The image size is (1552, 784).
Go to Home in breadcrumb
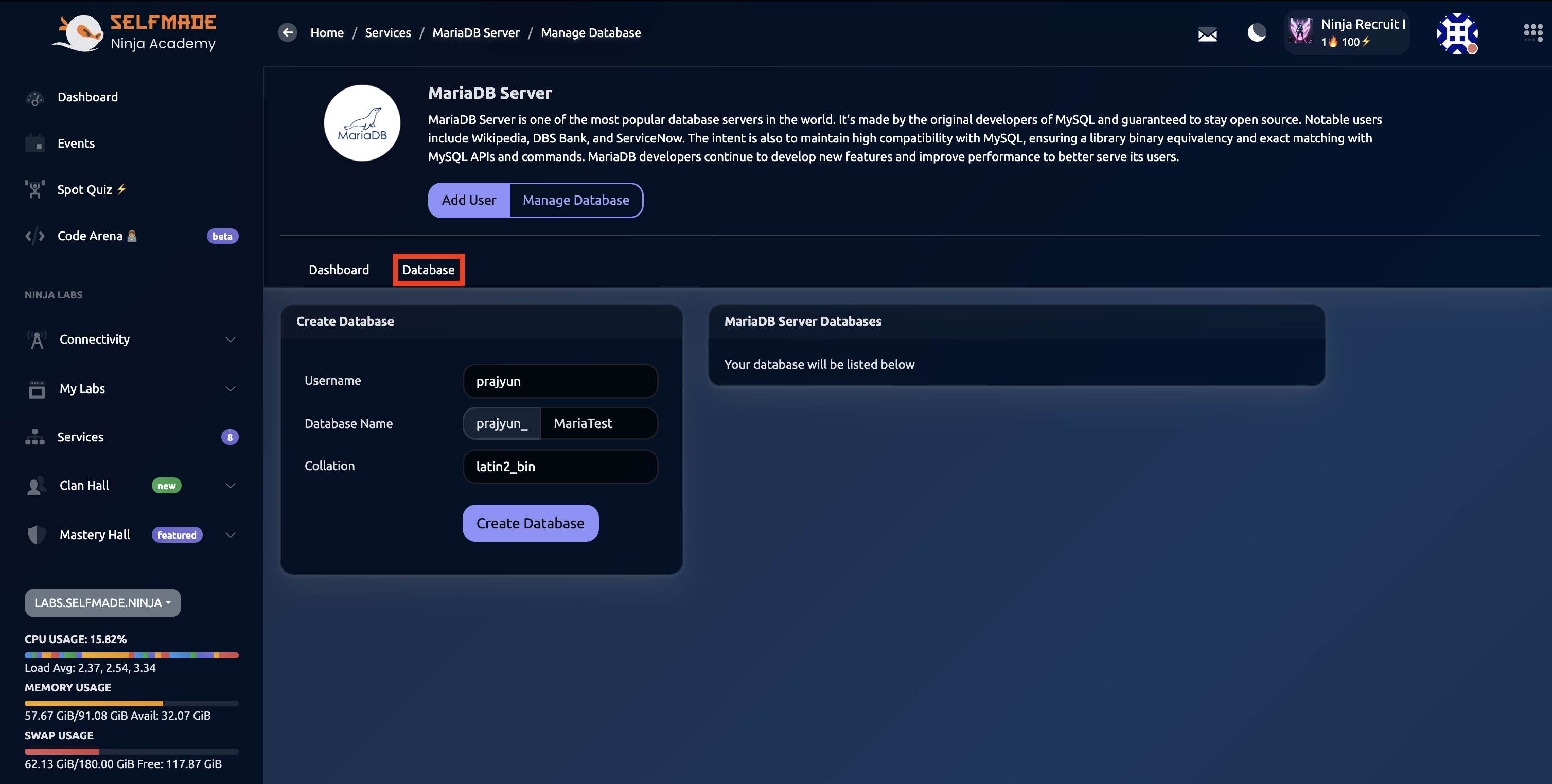[x=327, y=32]
